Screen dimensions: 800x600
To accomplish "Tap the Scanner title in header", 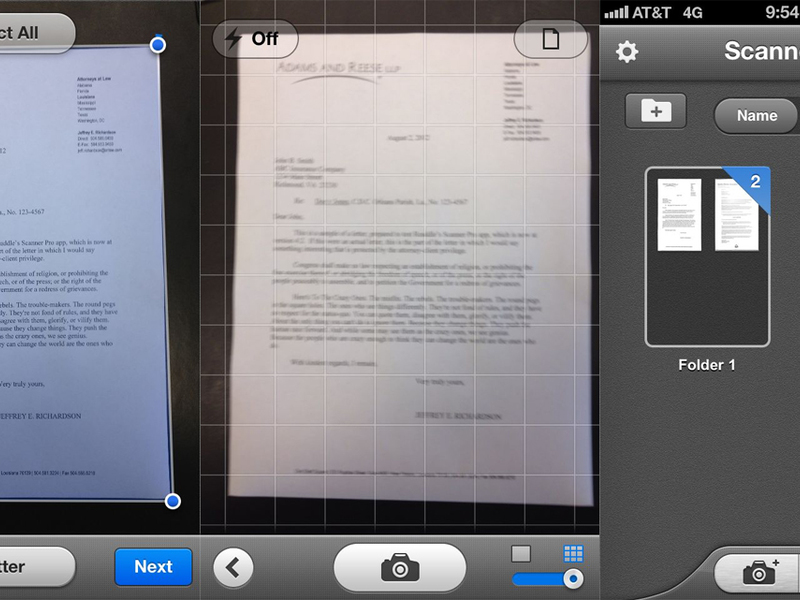I will (x=762, y=51).
